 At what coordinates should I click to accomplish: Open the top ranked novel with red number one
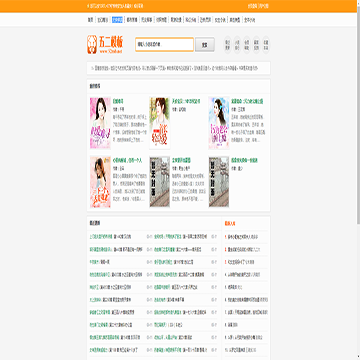click(x=242, y=237)
